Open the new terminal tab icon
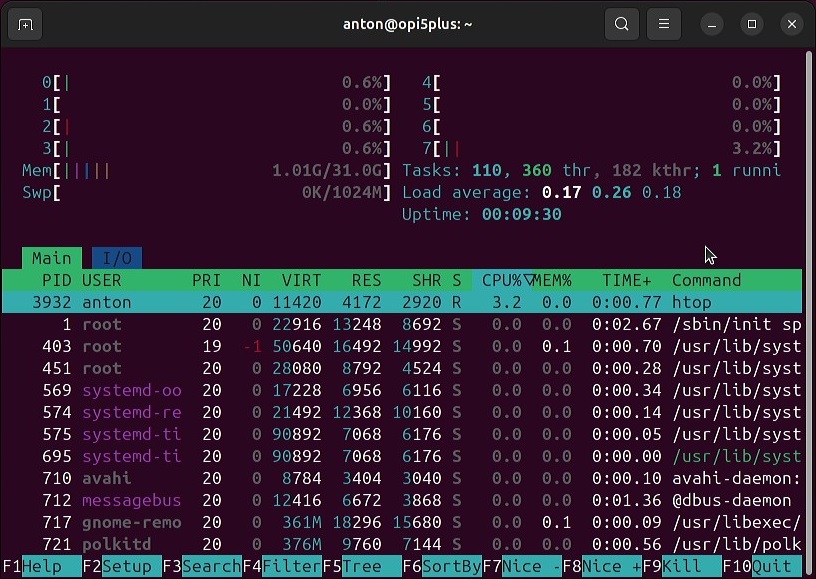Image resolution: width=816 pixels, height=579 pixels. [24, 24]
